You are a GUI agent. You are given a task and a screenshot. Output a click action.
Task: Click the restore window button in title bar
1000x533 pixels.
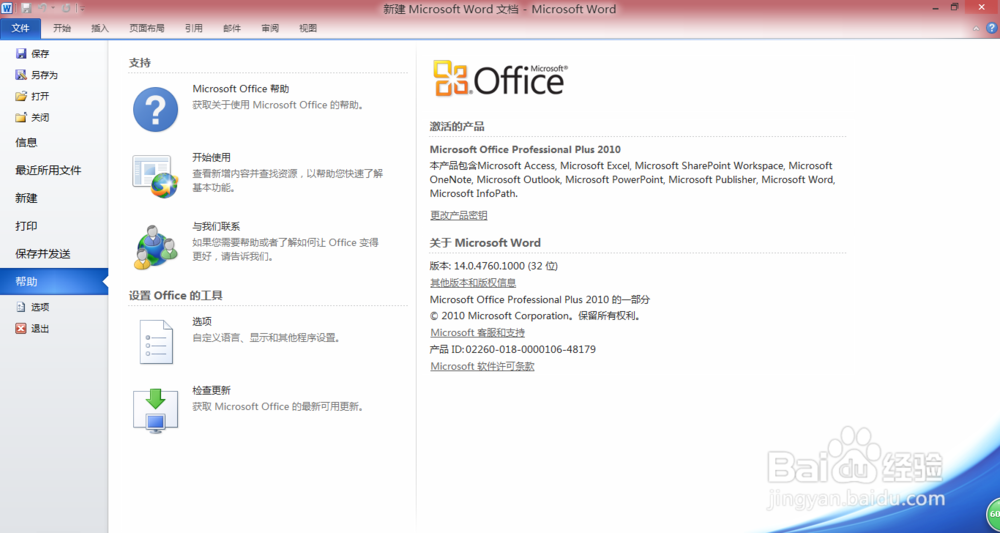point(955,7)
